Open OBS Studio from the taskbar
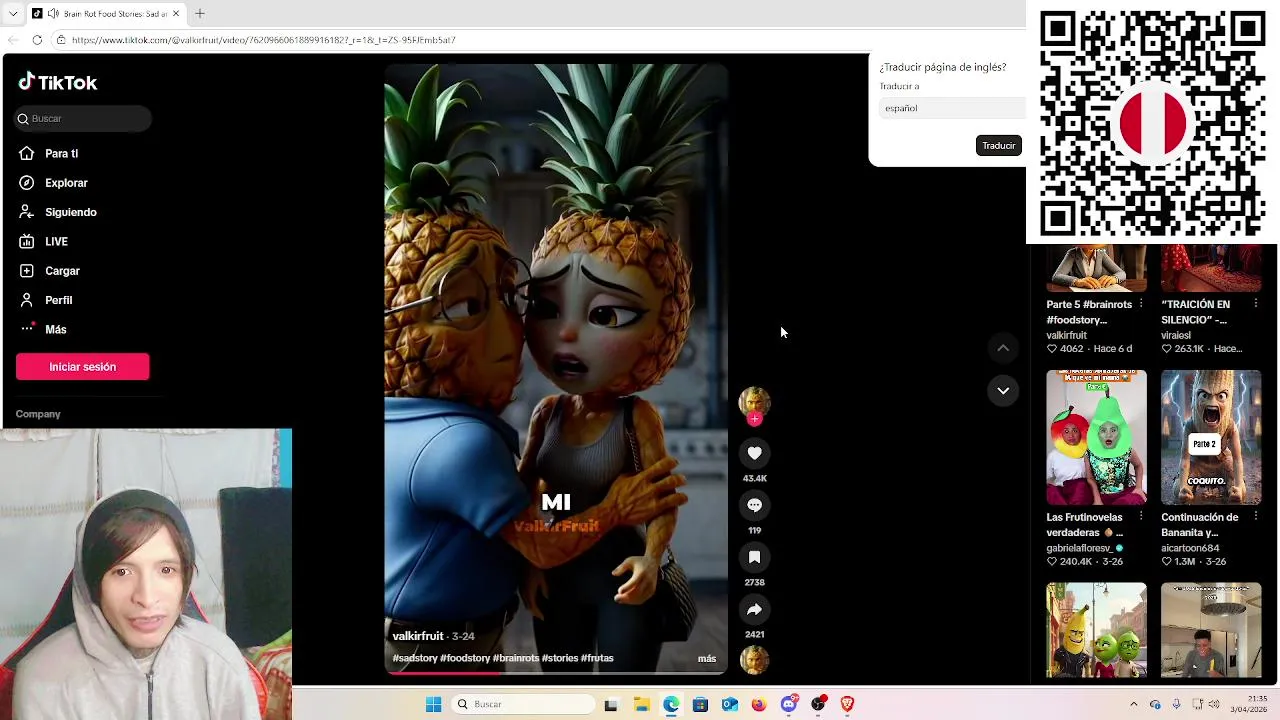Image resolution: width=1280 pixels, height=720 pixels. point(818,704)
